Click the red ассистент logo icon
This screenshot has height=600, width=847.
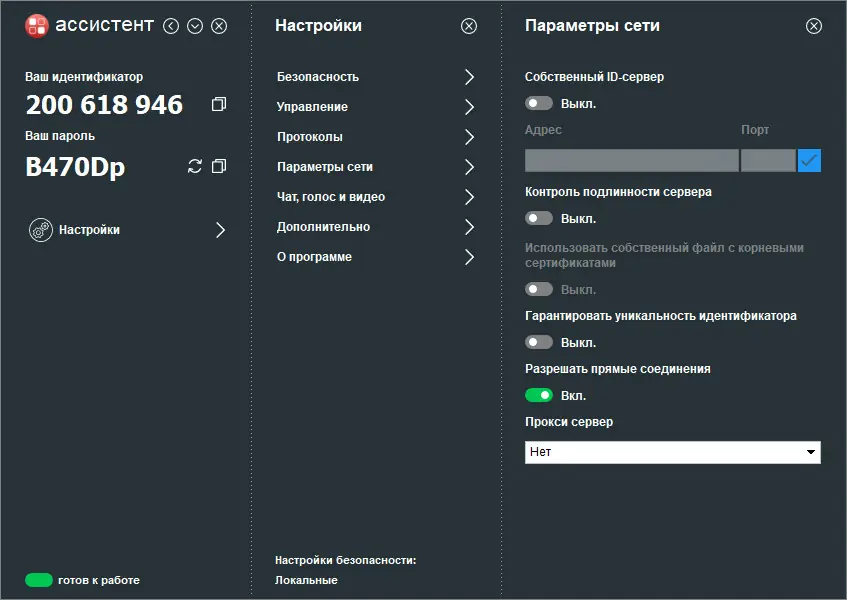[x=38, y=25]
